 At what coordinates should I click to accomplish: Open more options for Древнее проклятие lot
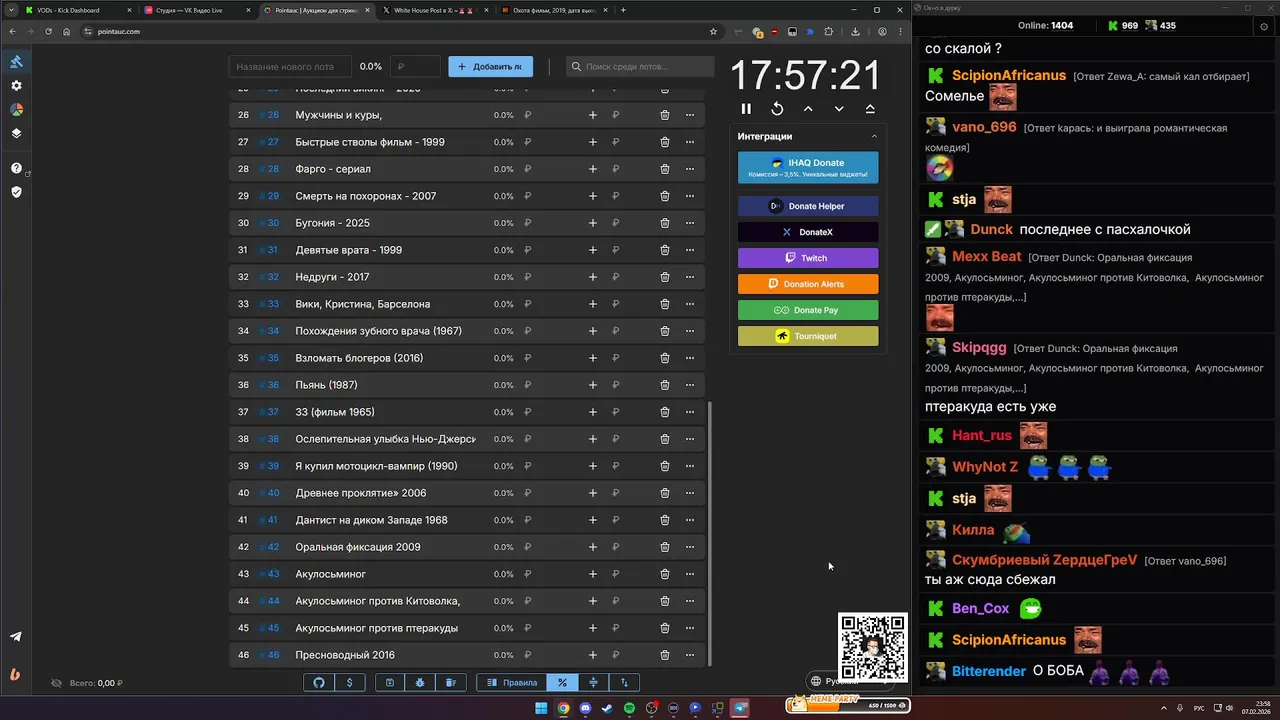pyautogui.click(x=690, y=493)
